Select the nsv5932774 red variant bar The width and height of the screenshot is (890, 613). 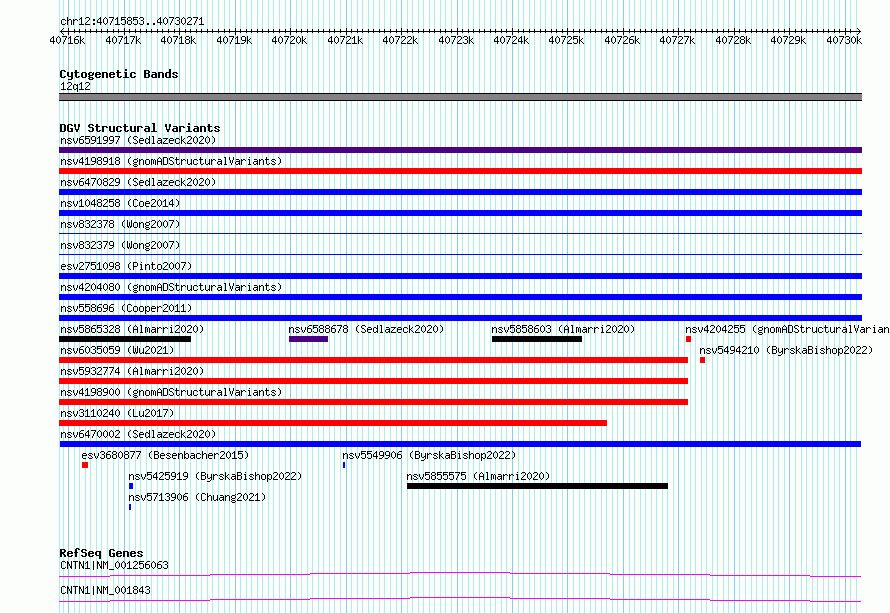click(373, 381)
